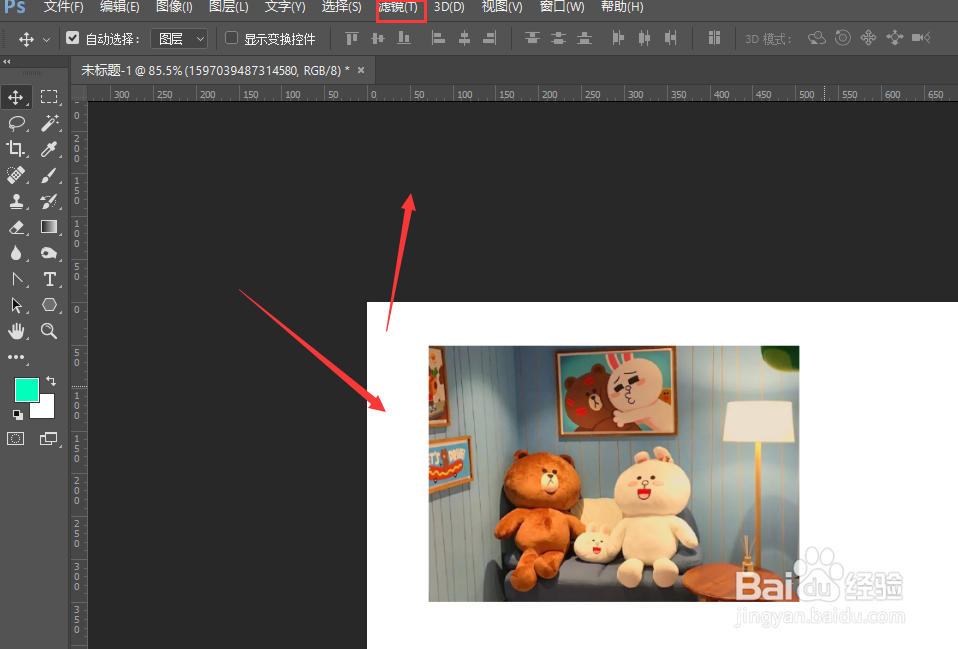Image resolution: width=958 pixels, height=649 pixels.
Task: Align vertical centers button
Action: click(x=378, y=38)
